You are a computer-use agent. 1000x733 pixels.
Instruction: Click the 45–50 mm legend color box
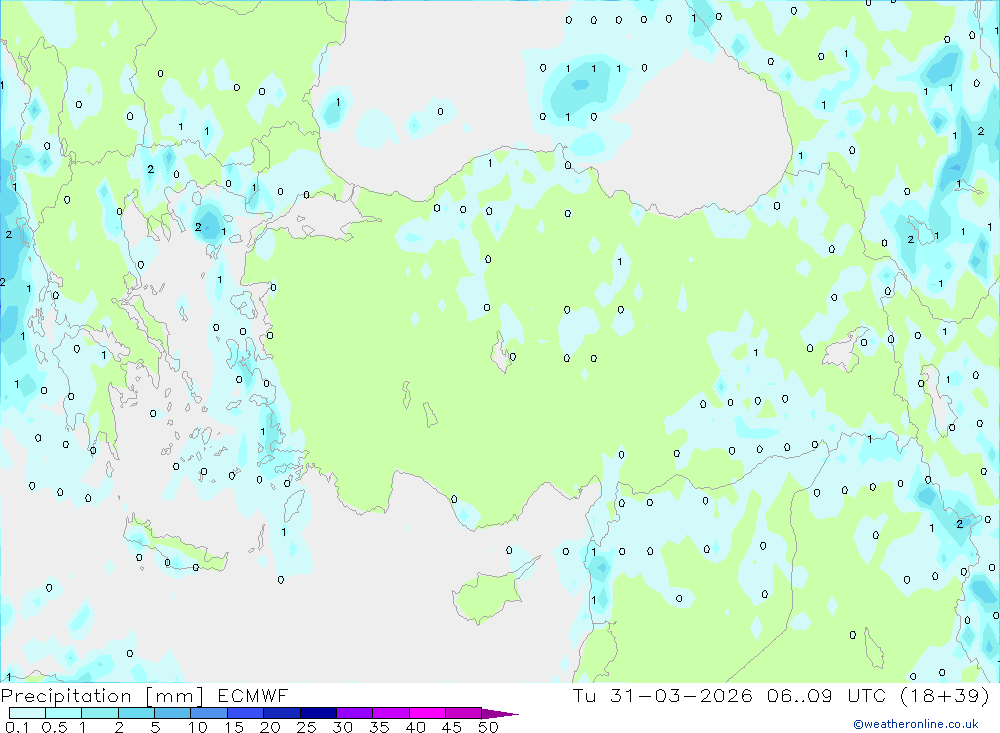tap(464, 713)
